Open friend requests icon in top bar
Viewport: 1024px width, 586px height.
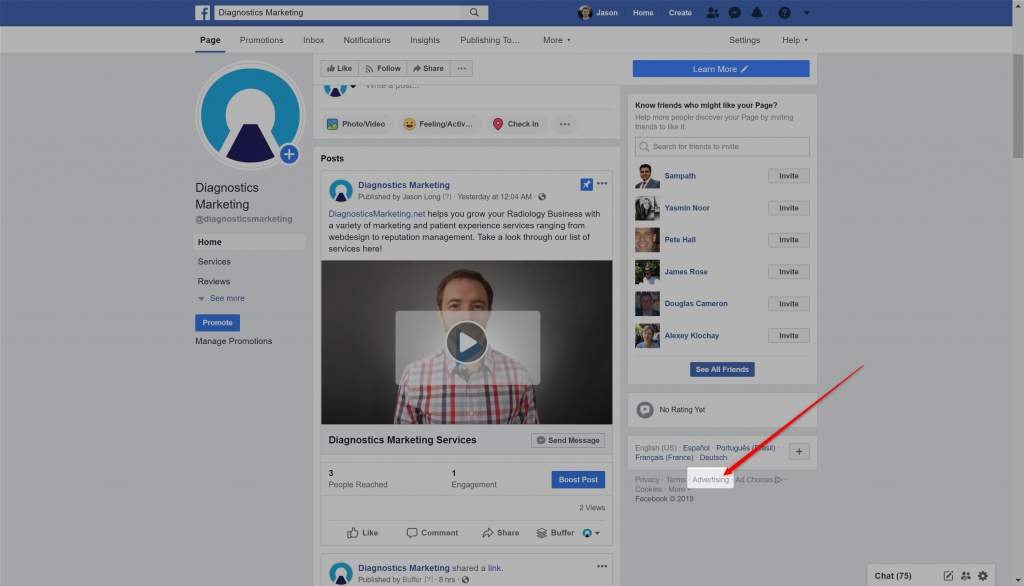(712, 12)
